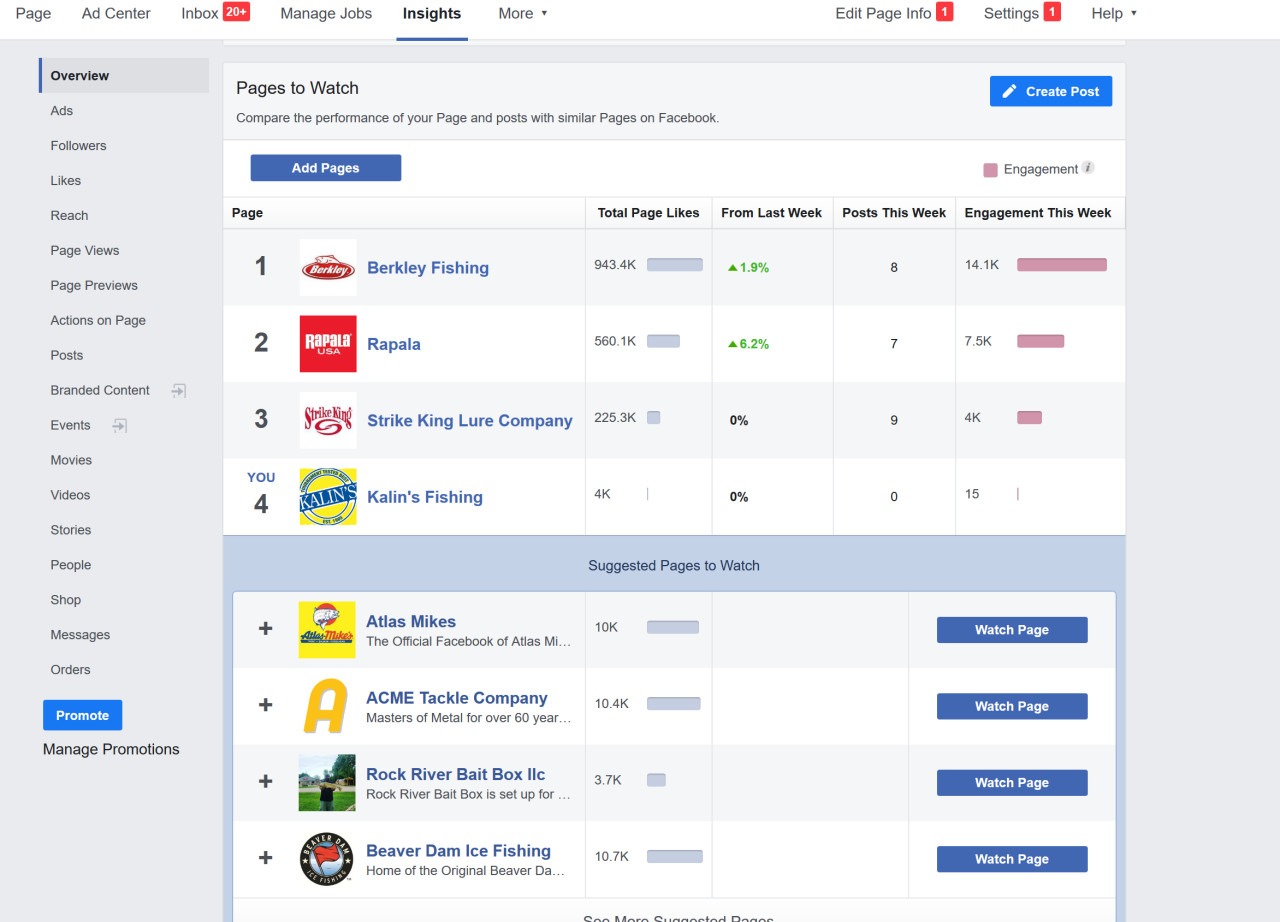Image resolution: width=1280 pixels, height=922 pixels.
Task: Click the Create Post button
Action: pyautogui.click(x=1050, y=91)
